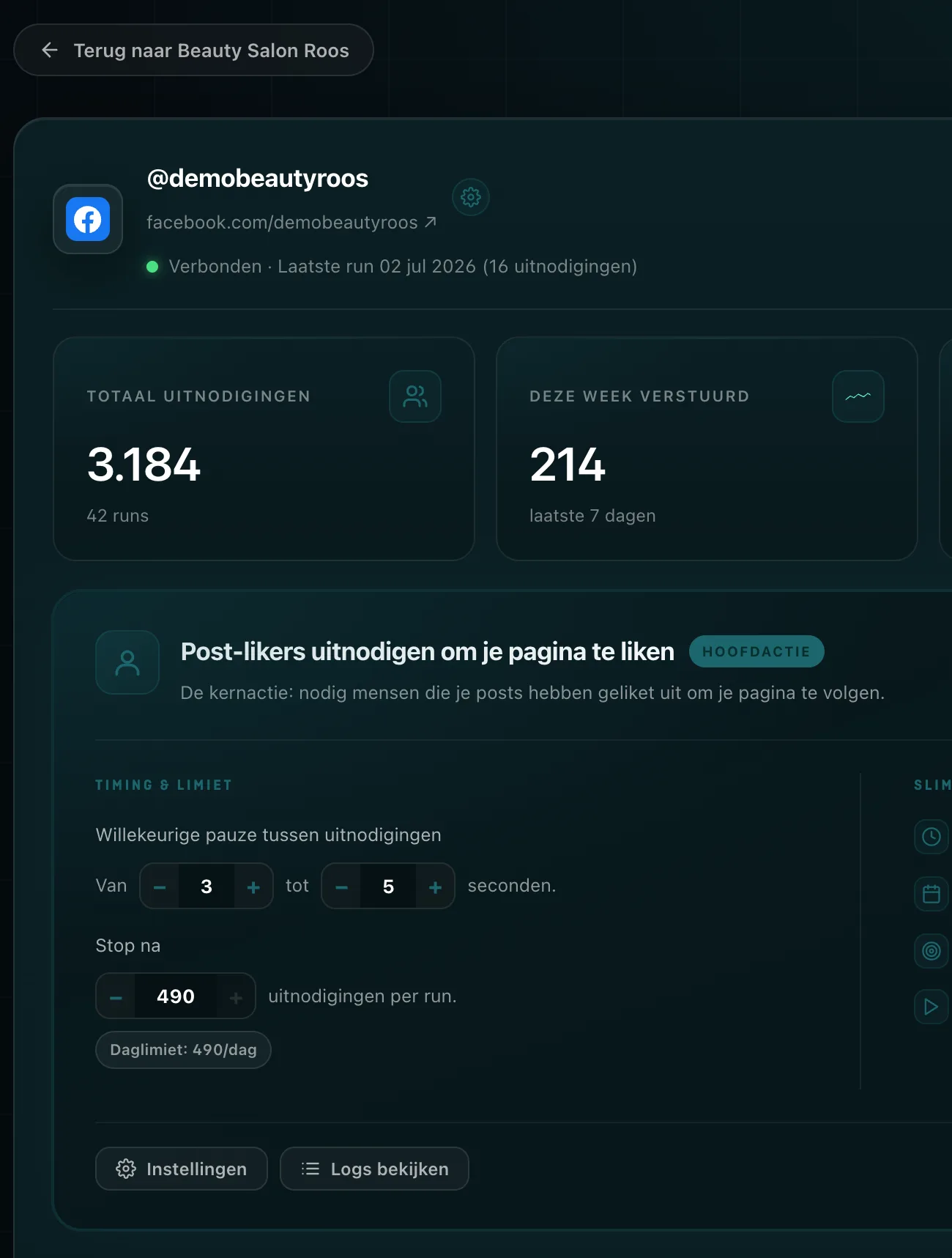Viewport: 952px width, 1258px height.
Task: Click the '42 runs' text
Action: coord(118,516)
